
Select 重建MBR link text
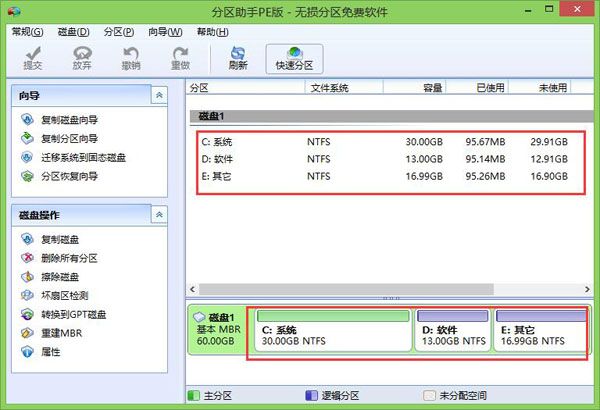62,333
